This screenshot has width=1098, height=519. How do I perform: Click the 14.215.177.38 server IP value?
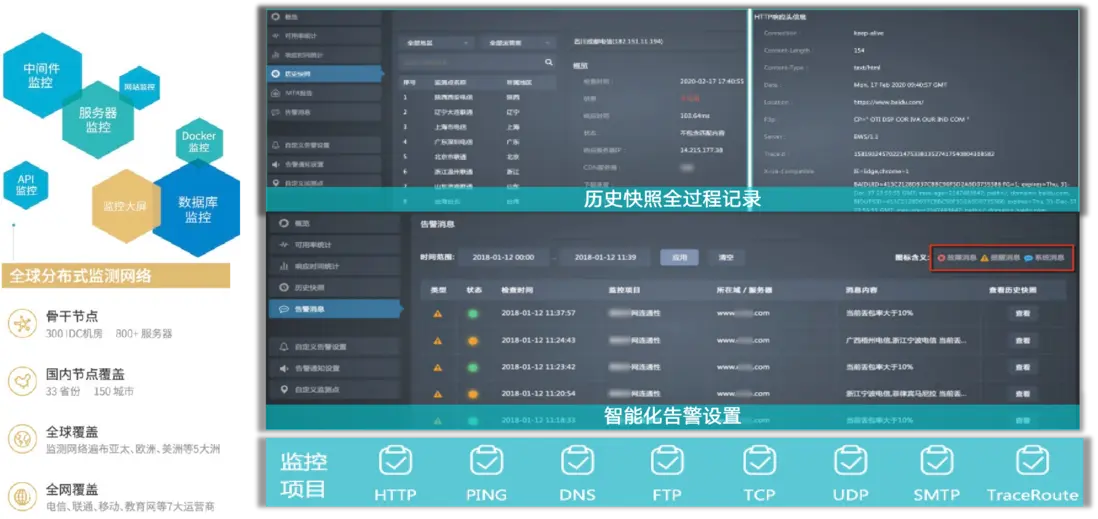(x=702, y=150)
